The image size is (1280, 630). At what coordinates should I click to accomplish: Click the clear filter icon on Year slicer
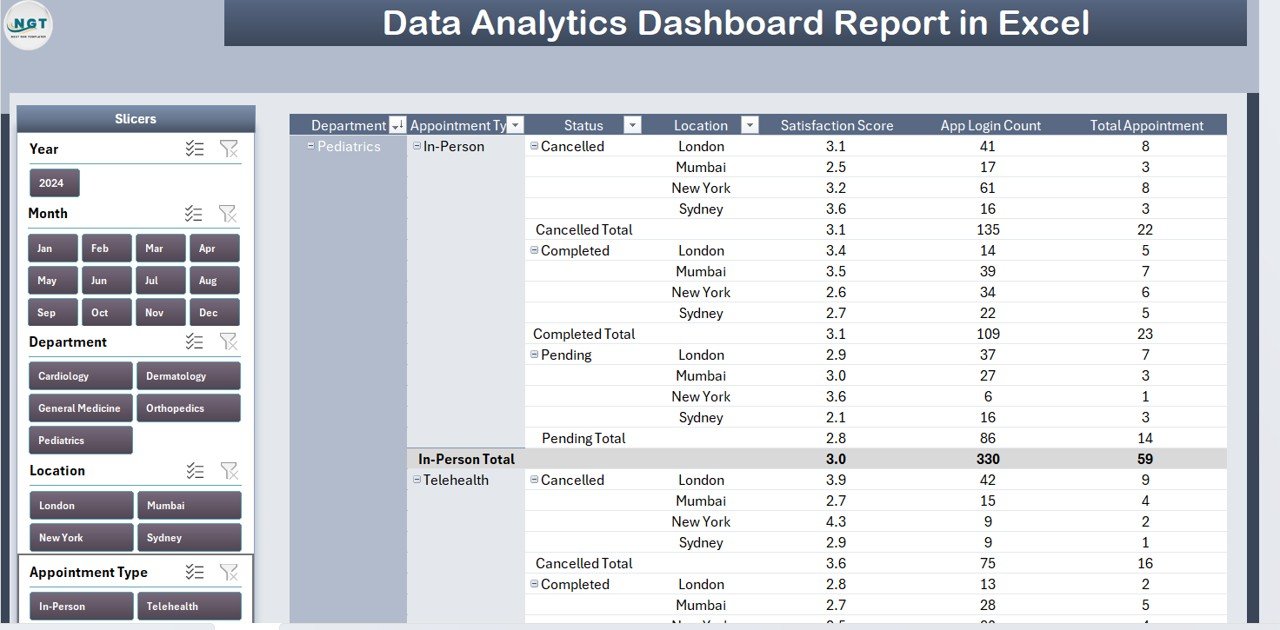click(229, 148)
